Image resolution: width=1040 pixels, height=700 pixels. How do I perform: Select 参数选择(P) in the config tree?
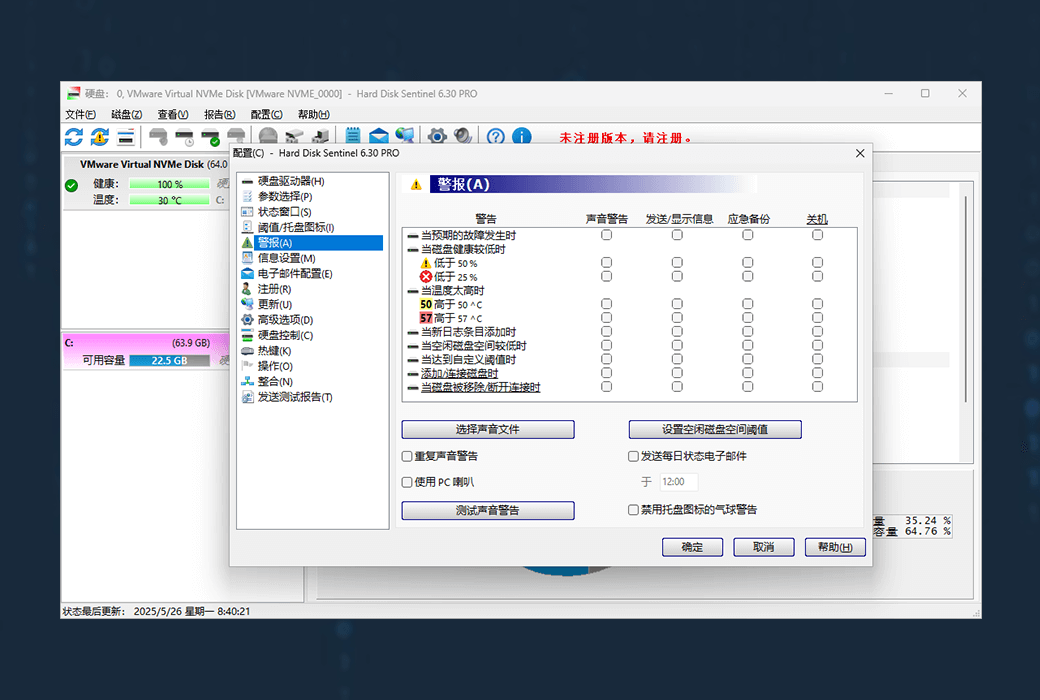click(x=285, y=196)
